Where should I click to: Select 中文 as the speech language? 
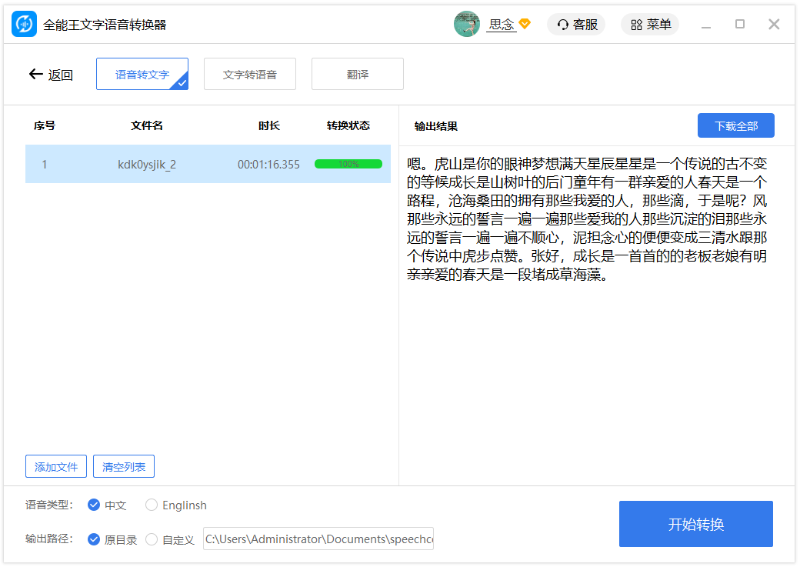click(x=94, y=505)
